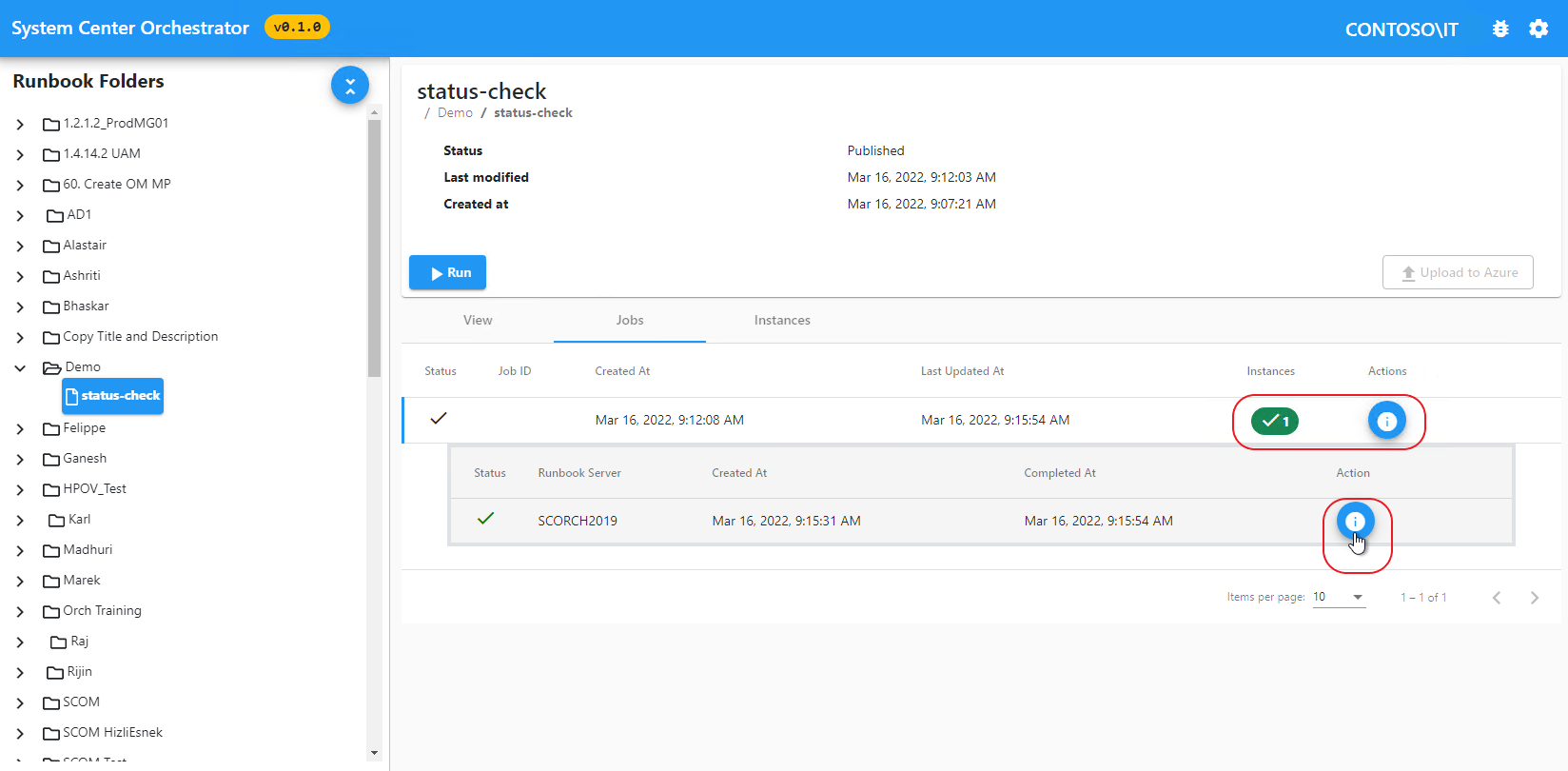Collapse all runbook folders button
1568x771 pixels.
tap(349, 86)
